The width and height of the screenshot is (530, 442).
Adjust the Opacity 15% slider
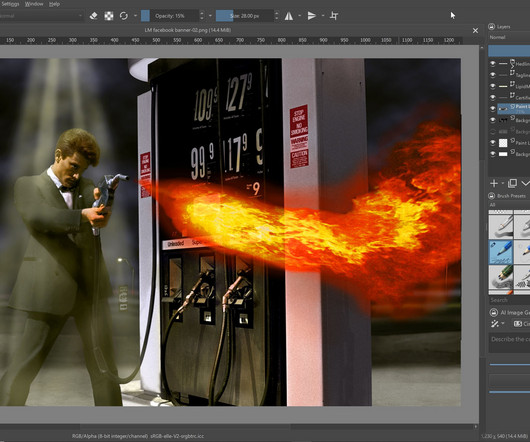(x=169, y=16)
